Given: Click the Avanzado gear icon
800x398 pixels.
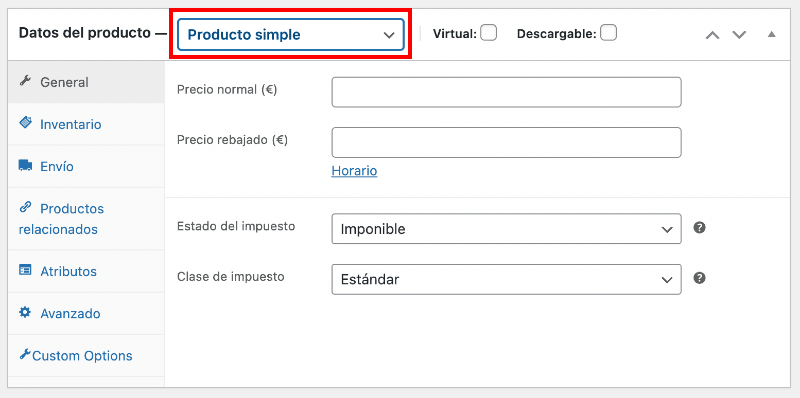Looking at the screenshot, I should pyautogui.click(x=25, y=312).
